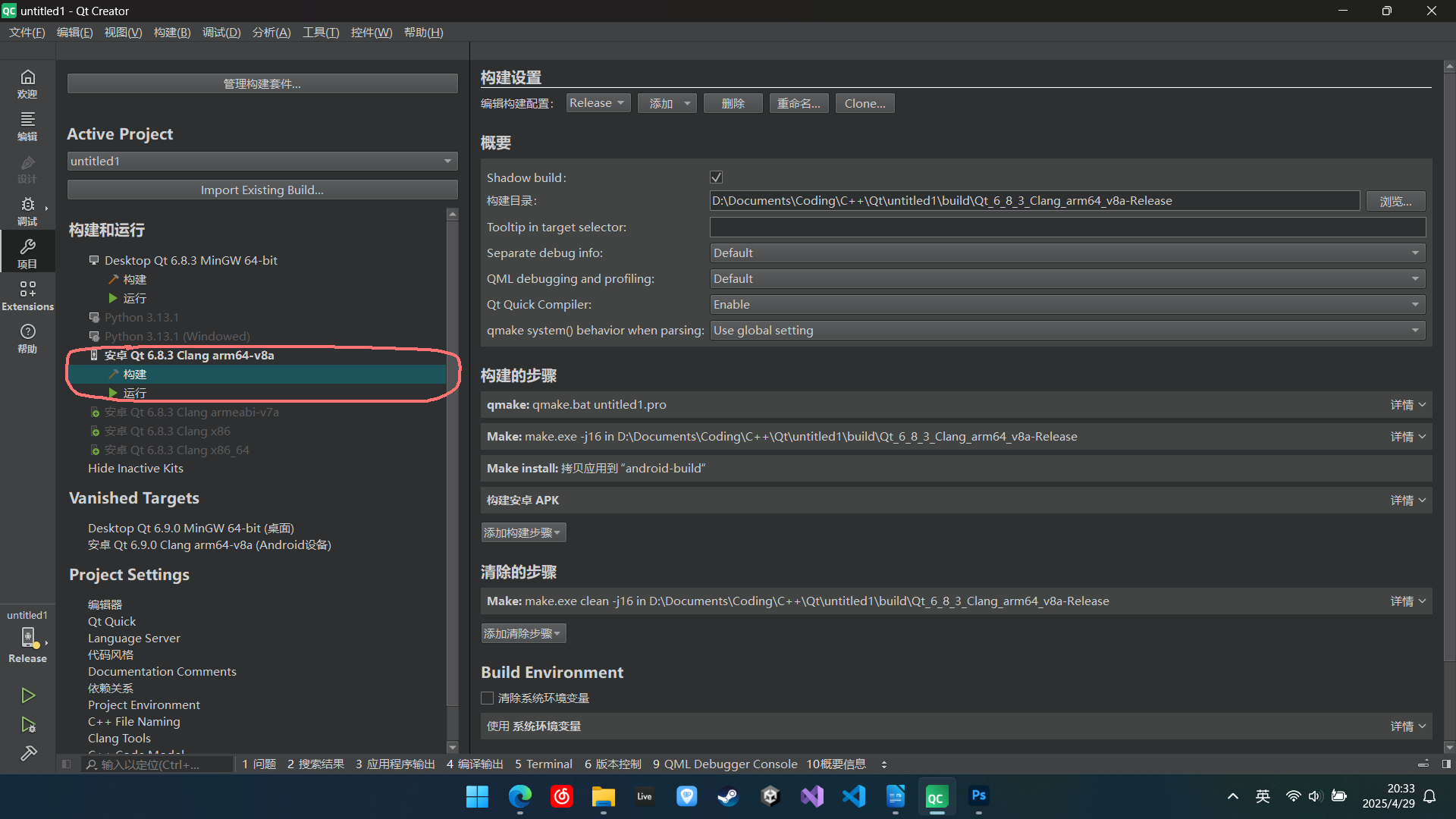Open the Design (设计) mode
This screenshot has height=819, width=1456.
[27, 168]
